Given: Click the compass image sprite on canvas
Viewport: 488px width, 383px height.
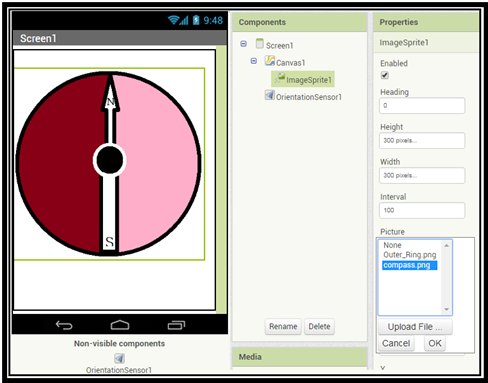Looking at the screenshot, I should click(109, 164).
